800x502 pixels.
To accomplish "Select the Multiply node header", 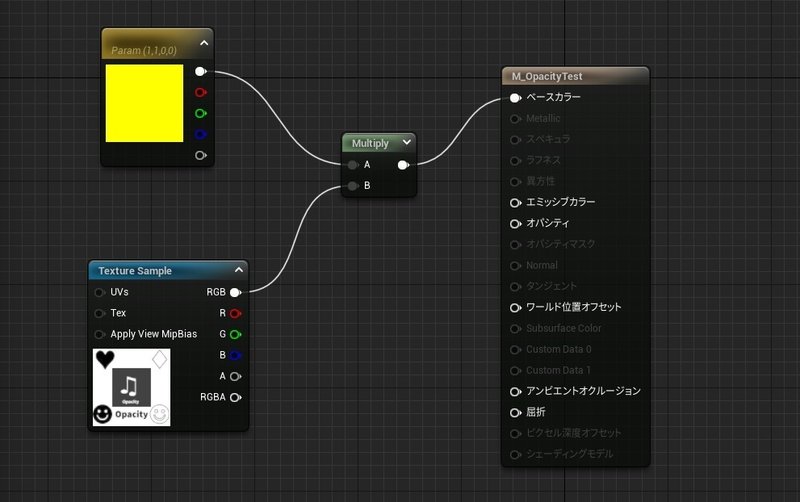I will 379,143.
